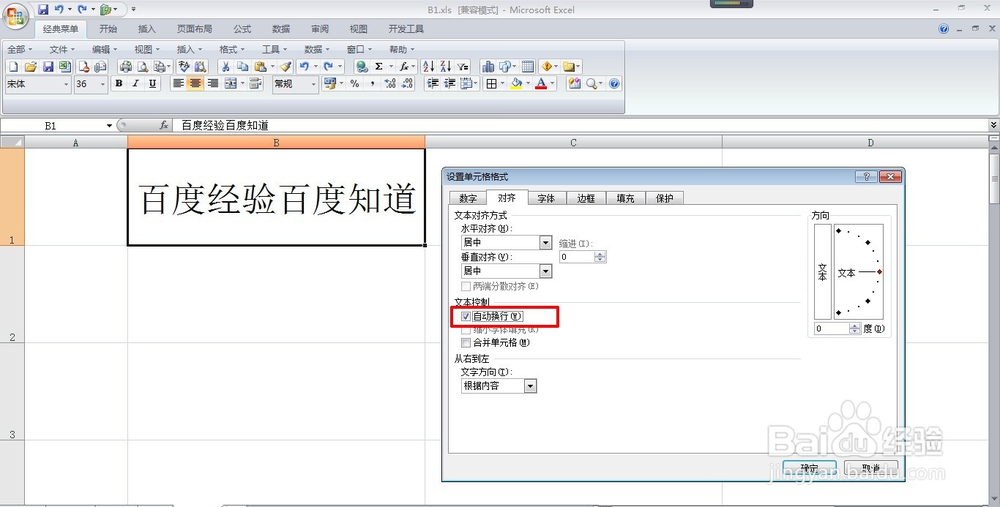Click the Cut scissors icon
The image size is (1000, 507).
coord(225,66)
